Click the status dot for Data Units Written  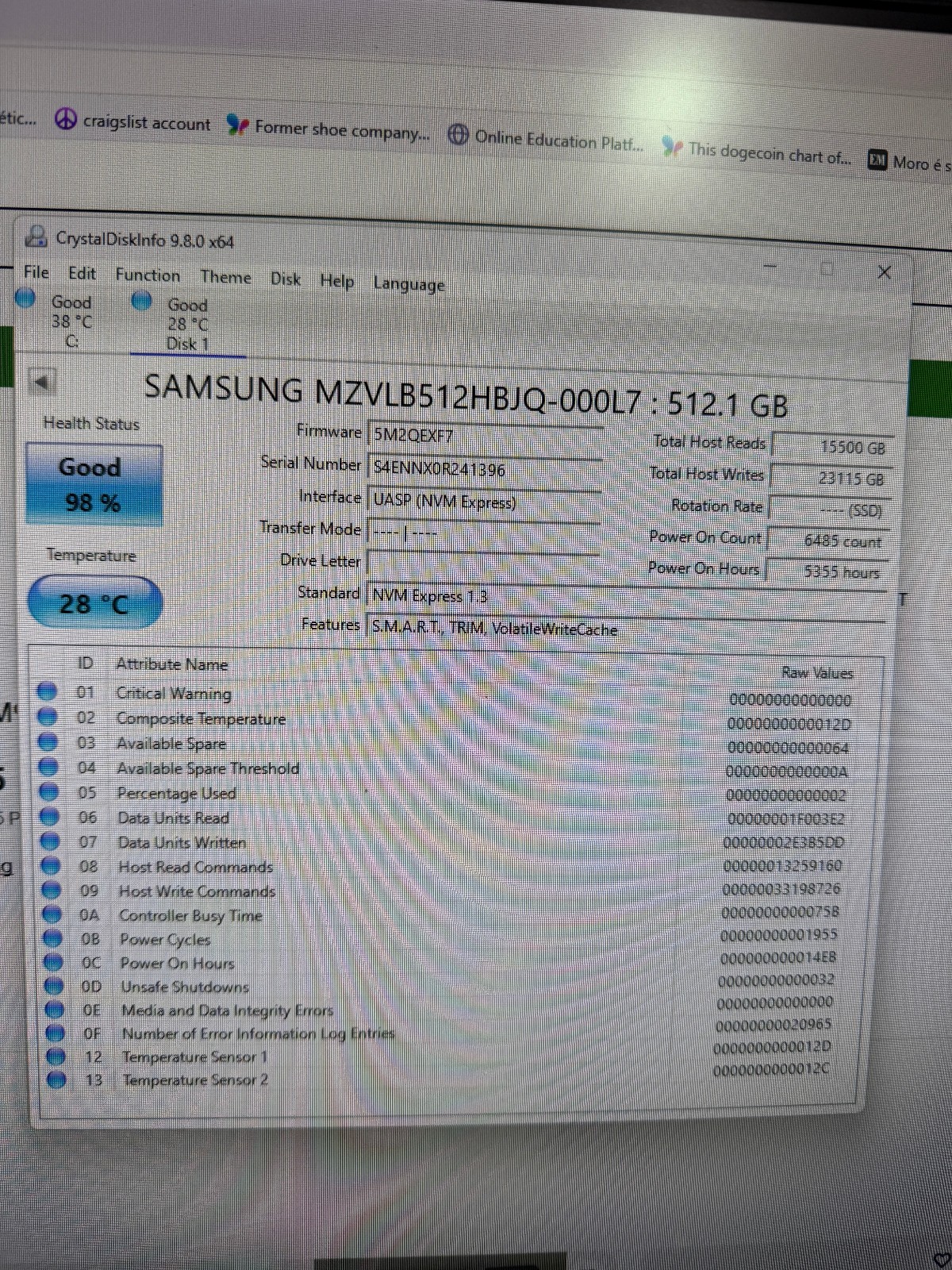[51, 841]
